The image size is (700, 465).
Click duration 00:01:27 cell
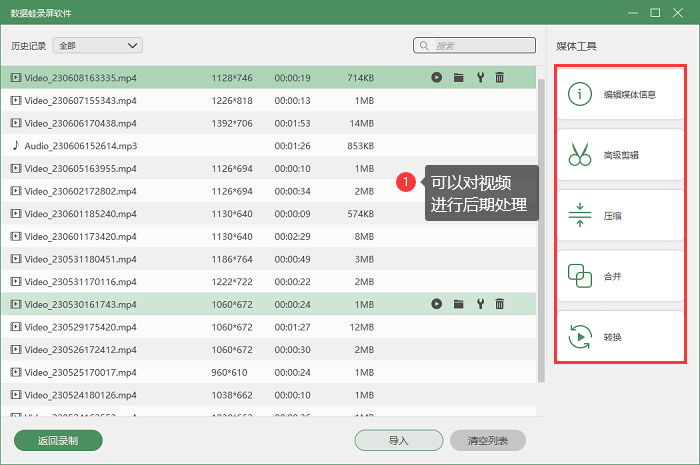coord(292,327)
